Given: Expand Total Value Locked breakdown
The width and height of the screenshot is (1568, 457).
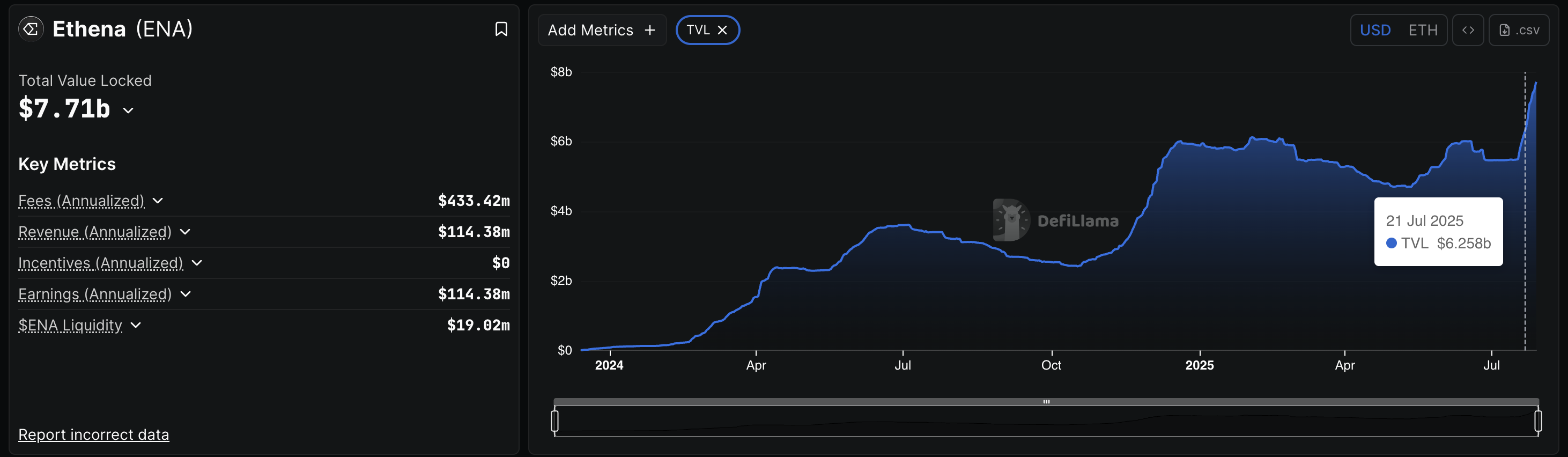Looking at the screenshot, I should click(x=128, y=110).
